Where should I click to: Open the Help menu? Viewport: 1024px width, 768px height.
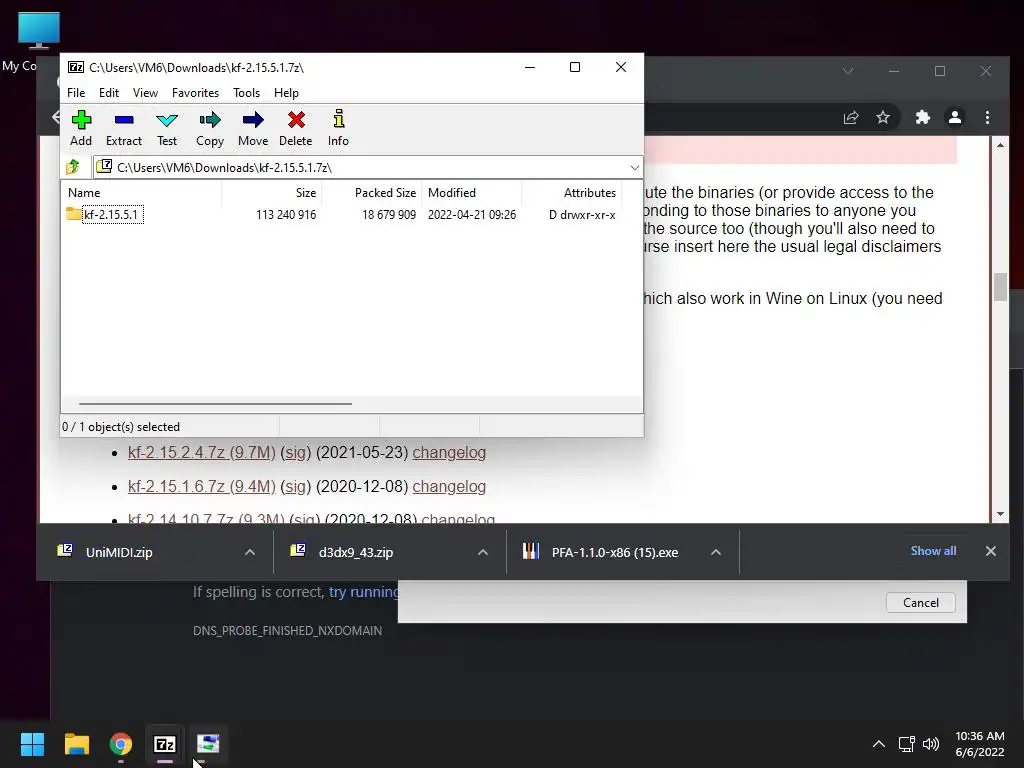click(x=286, y=93)
